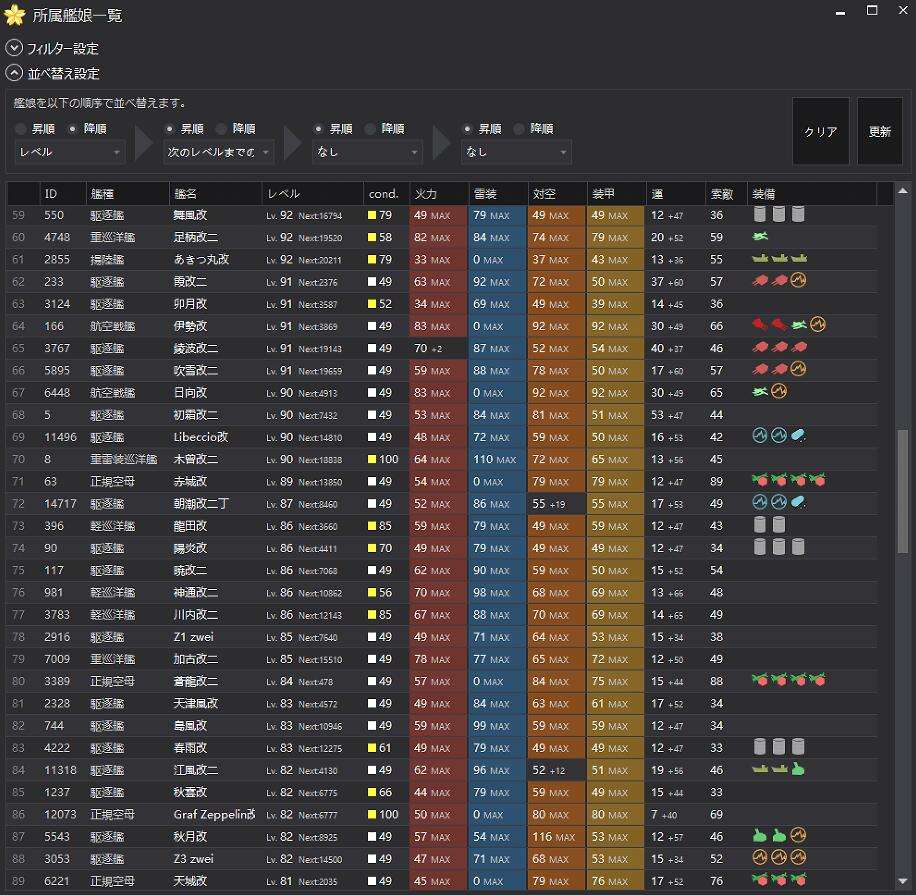Open the third sort dropdown showing なし
Viewport: 916px width, 895px height.
[367, 152]
